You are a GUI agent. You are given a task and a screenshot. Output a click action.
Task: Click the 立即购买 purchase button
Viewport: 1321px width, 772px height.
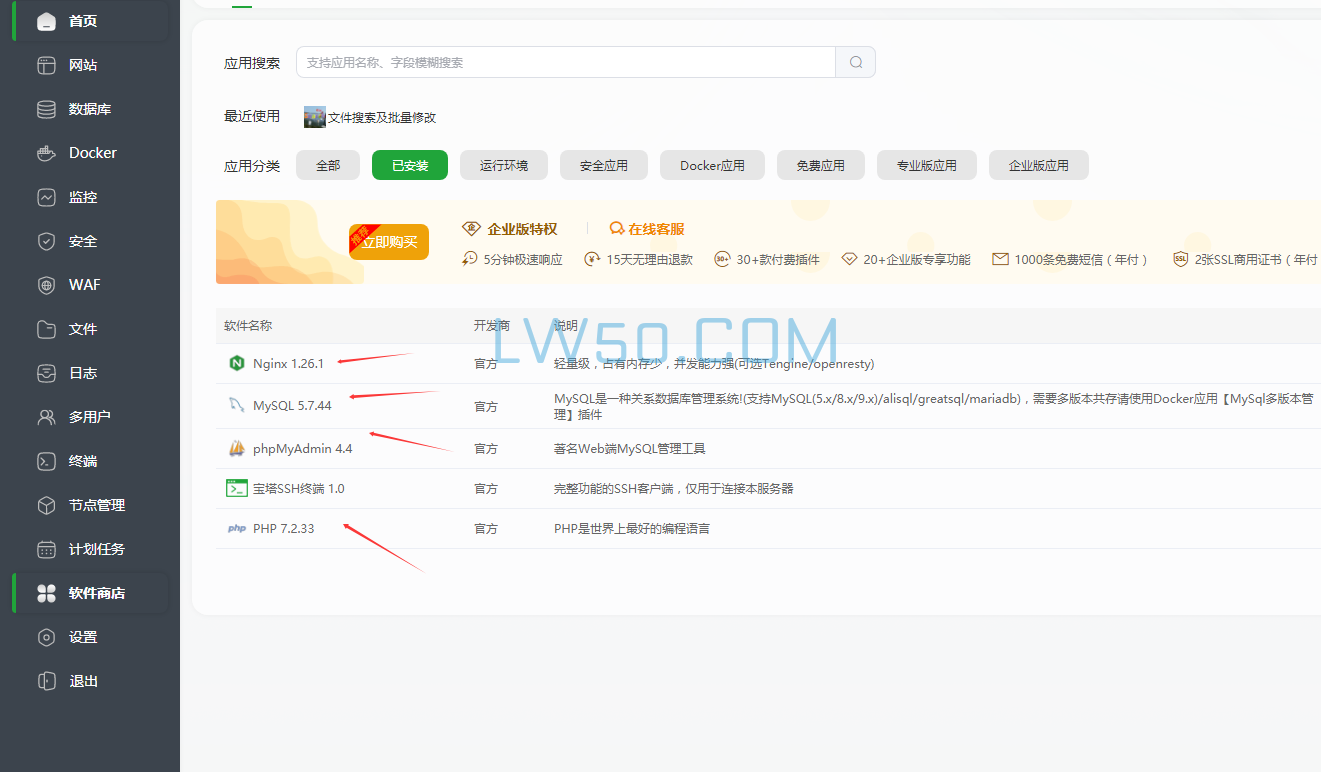(x=388, y=241)
